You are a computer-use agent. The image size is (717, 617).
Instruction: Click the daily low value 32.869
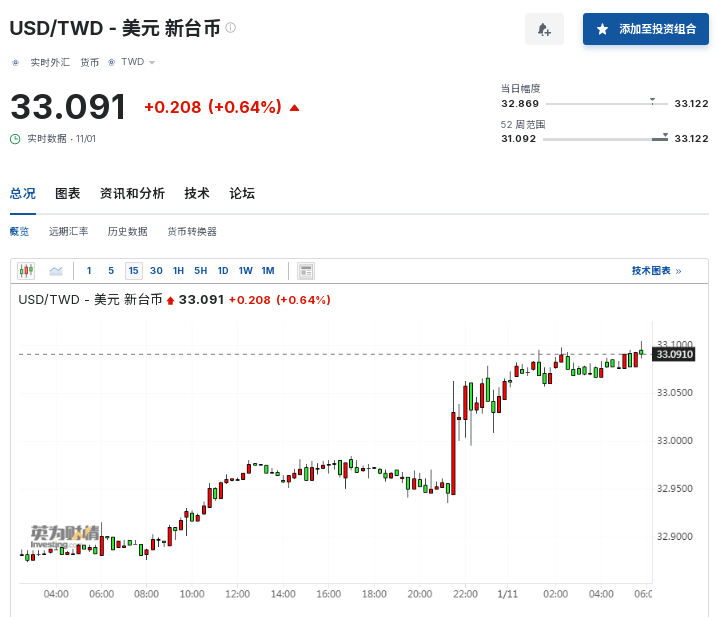(x=520, y=103)
